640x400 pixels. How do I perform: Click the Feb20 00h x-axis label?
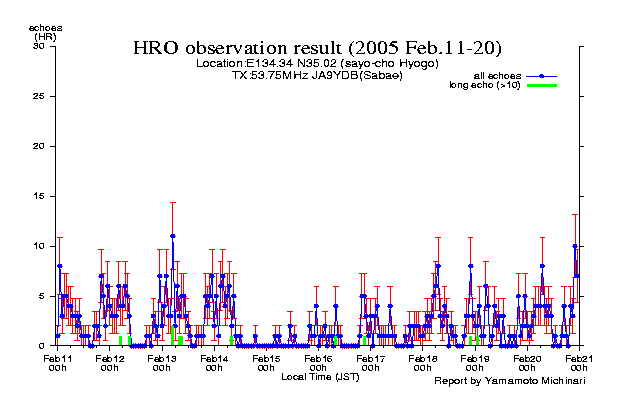[x=527, y=362]
